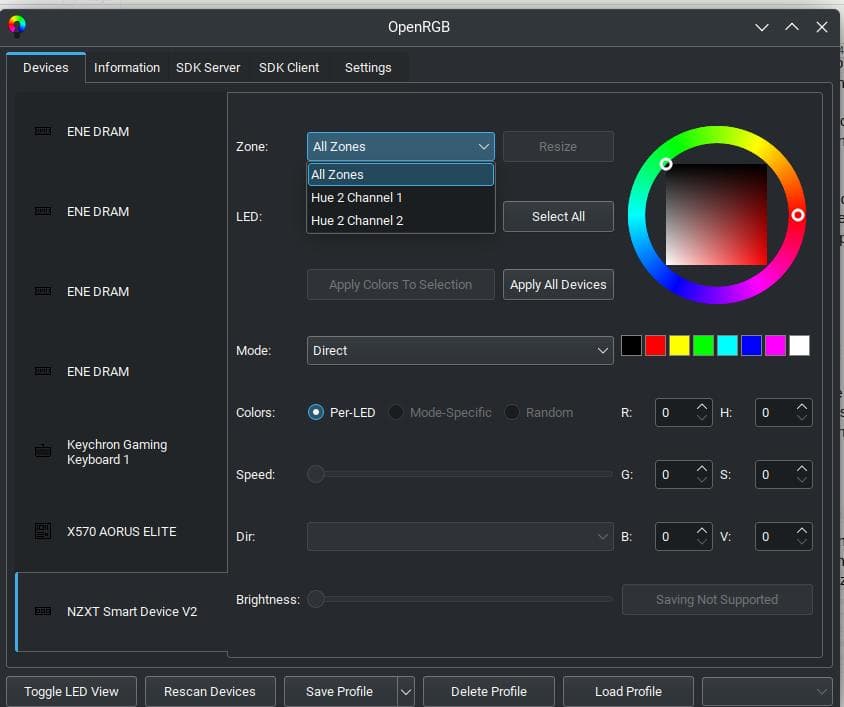The image size is (844, 707).
Task: Pick the yellow color swatch
Action: pos(679,345)
